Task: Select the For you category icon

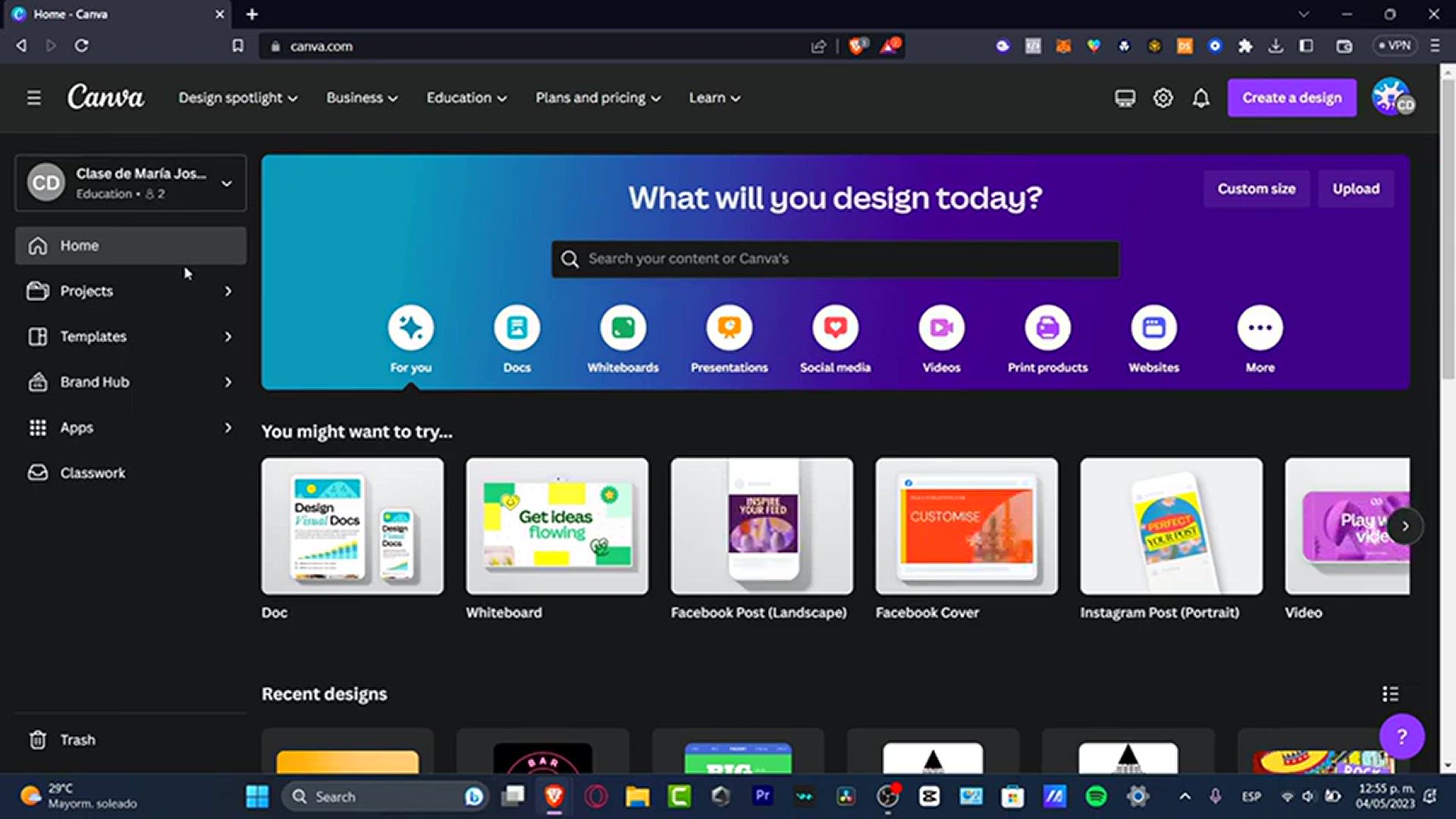Action: coord(411,328)
